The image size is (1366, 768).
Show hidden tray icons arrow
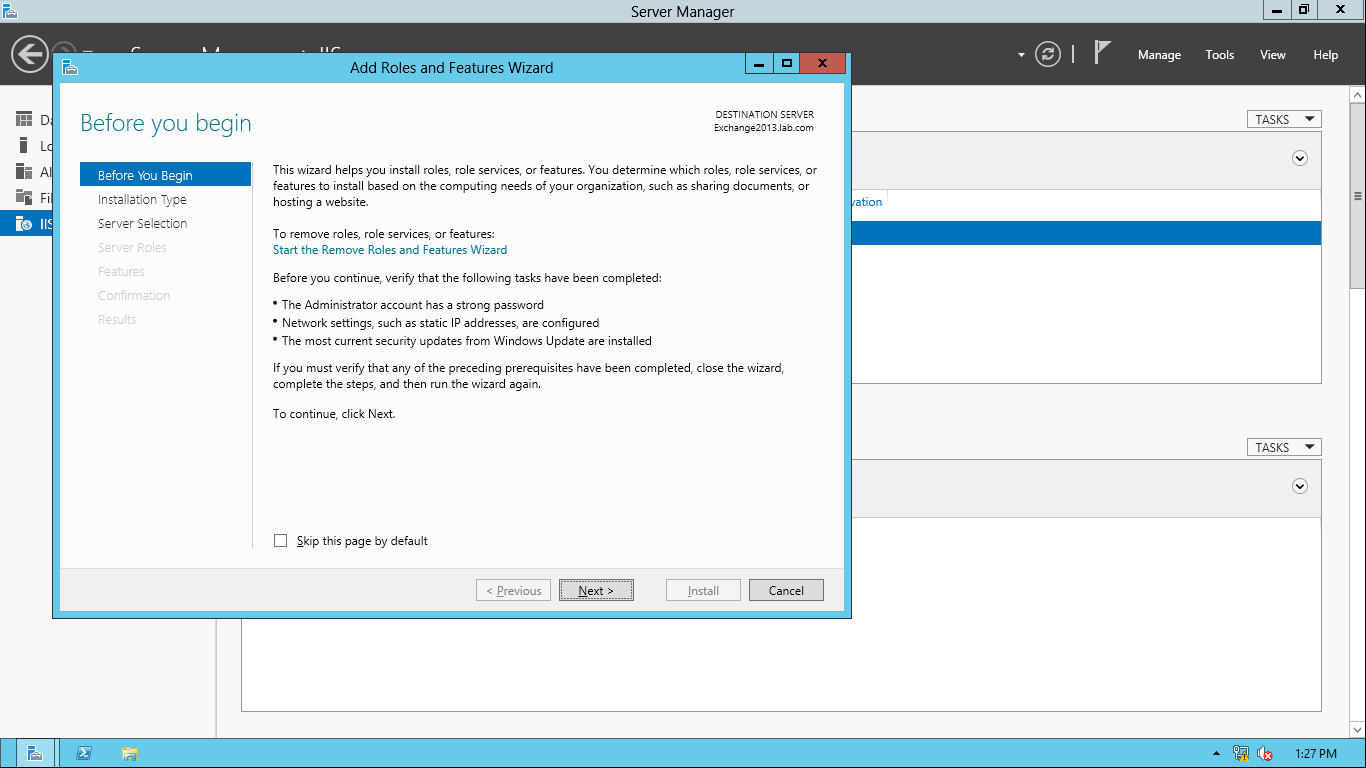[1216, 753]
